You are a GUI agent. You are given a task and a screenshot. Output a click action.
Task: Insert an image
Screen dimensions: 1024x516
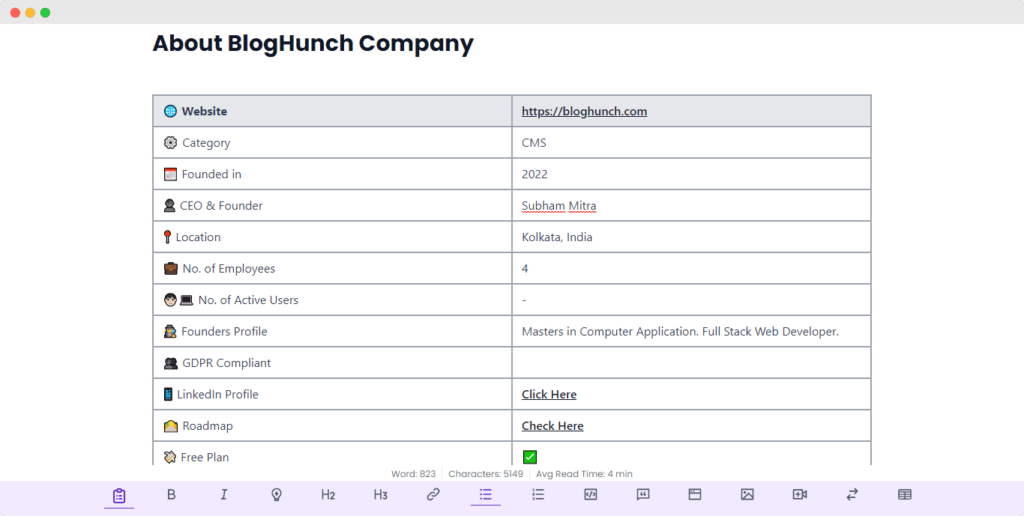(x=747, y=494)
